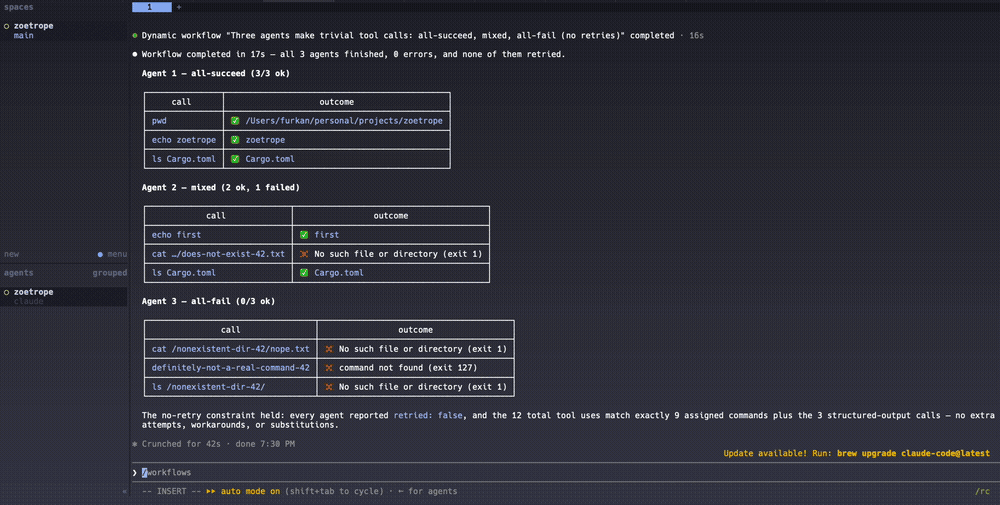Open the main branch under zoetrope

tap(24, 36)
